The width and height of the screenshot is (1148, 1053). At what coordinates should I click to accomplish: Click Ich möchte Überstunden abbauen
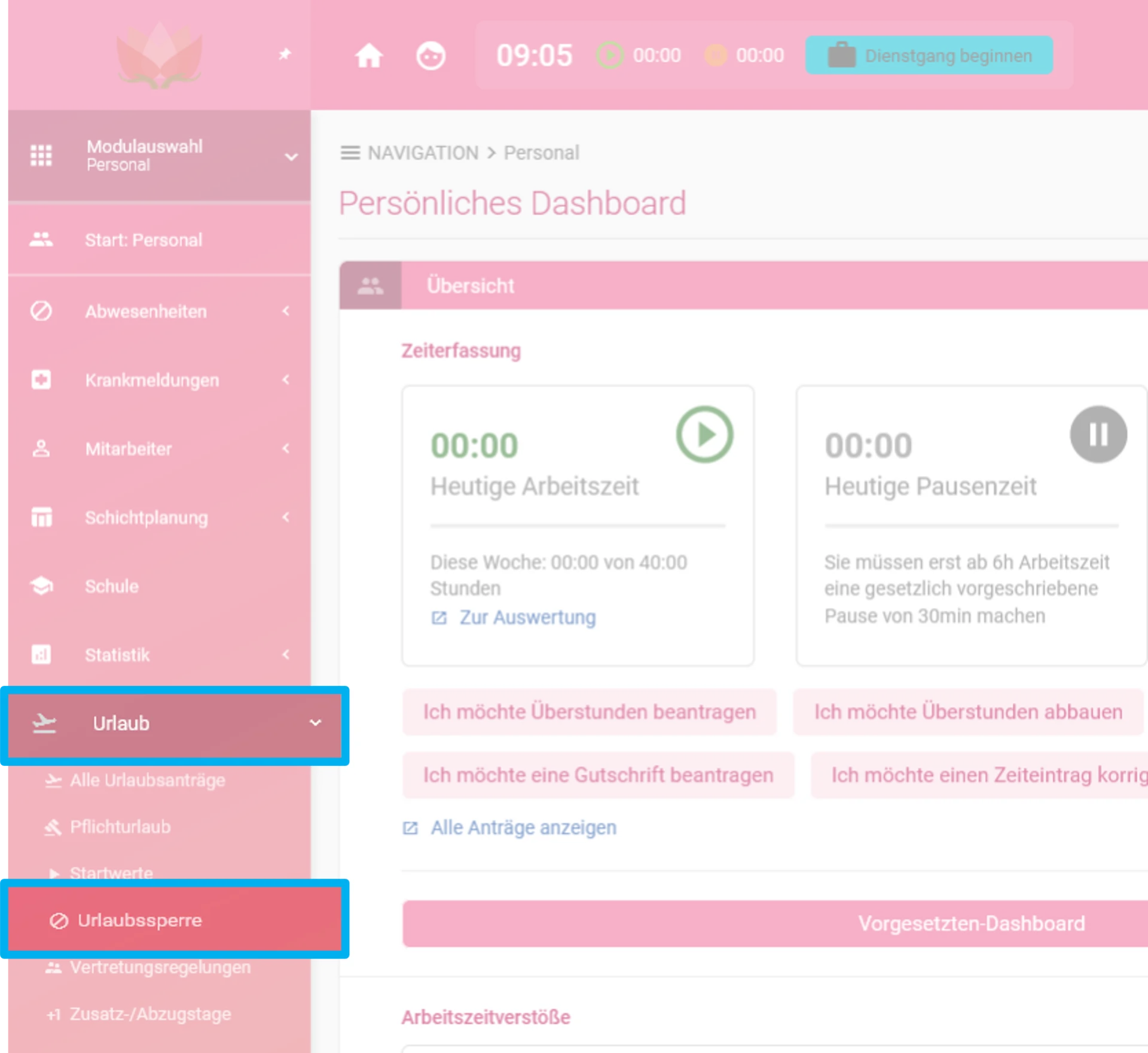pyautogui.click(x=968, y=712)
